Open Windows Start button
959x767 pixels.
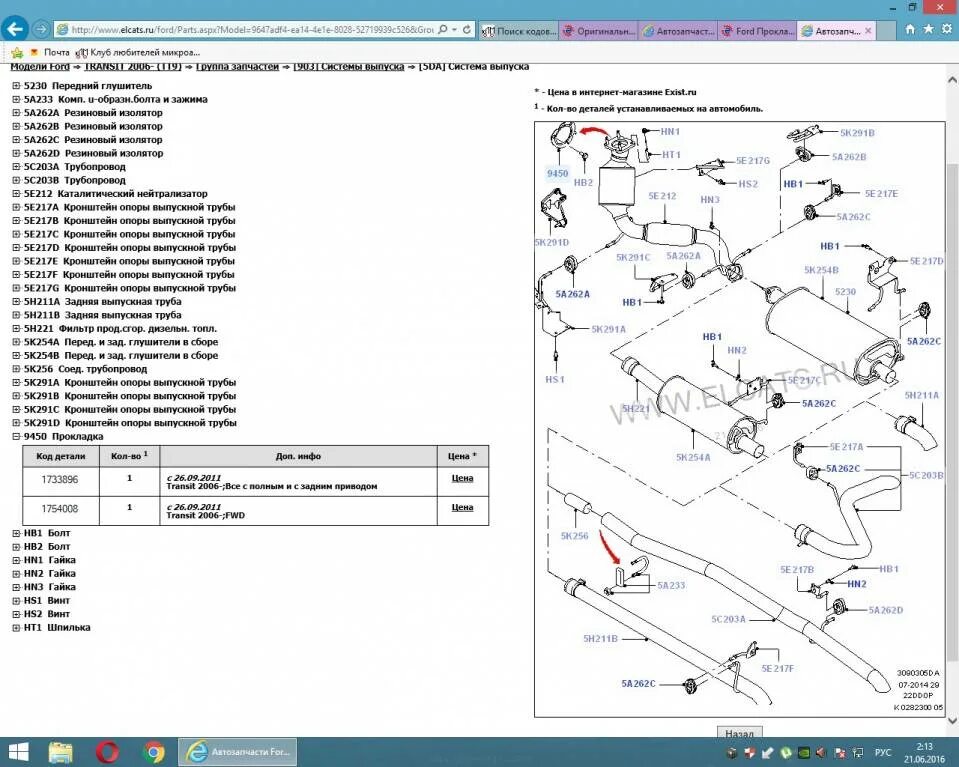(x=18, y=752)
